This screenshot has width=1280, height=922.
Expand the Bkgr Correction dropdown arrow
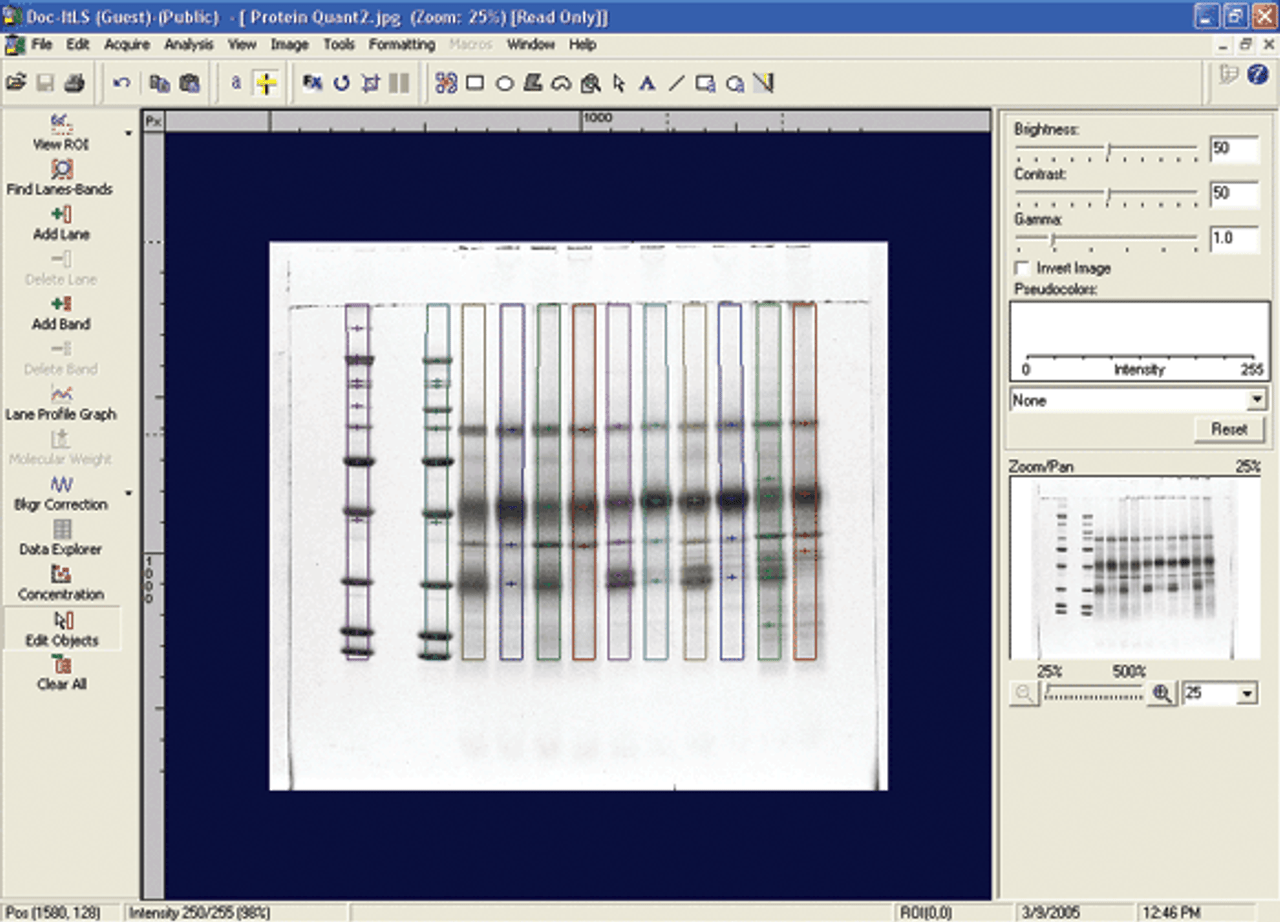tap(128, 493)
